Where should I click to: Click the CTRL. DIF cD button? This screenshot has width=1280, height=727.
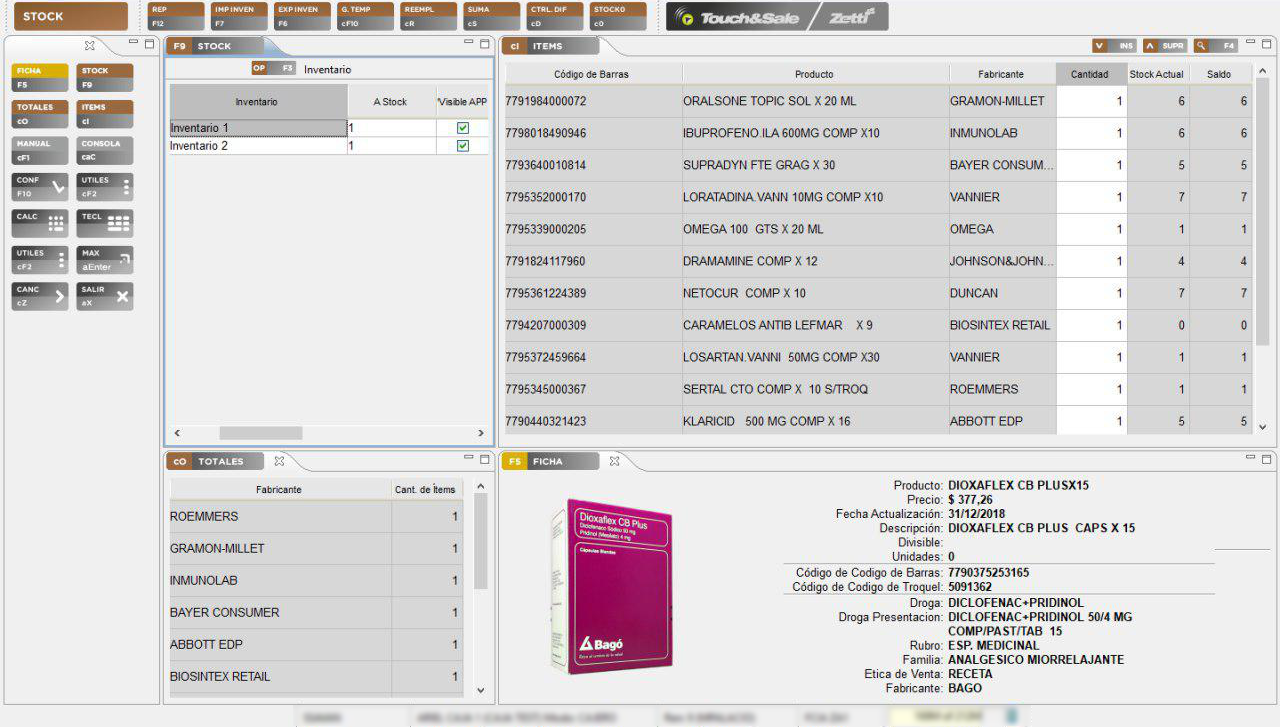coord(554,16)
